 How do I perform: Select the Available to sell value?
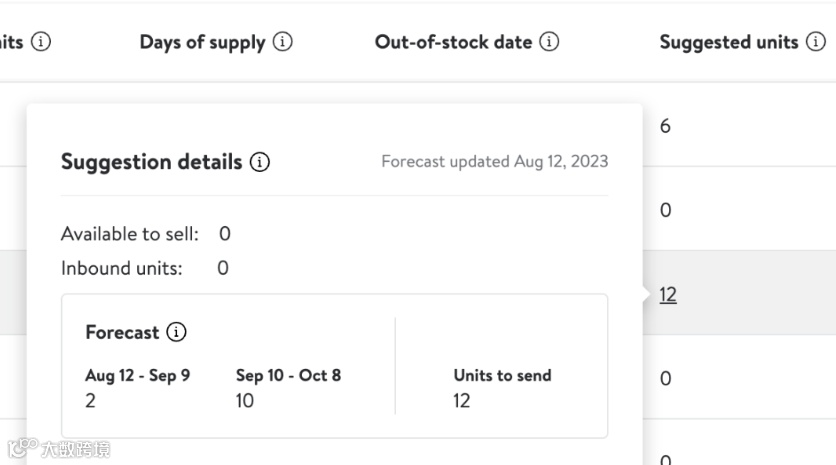click(x=225, y=234)
